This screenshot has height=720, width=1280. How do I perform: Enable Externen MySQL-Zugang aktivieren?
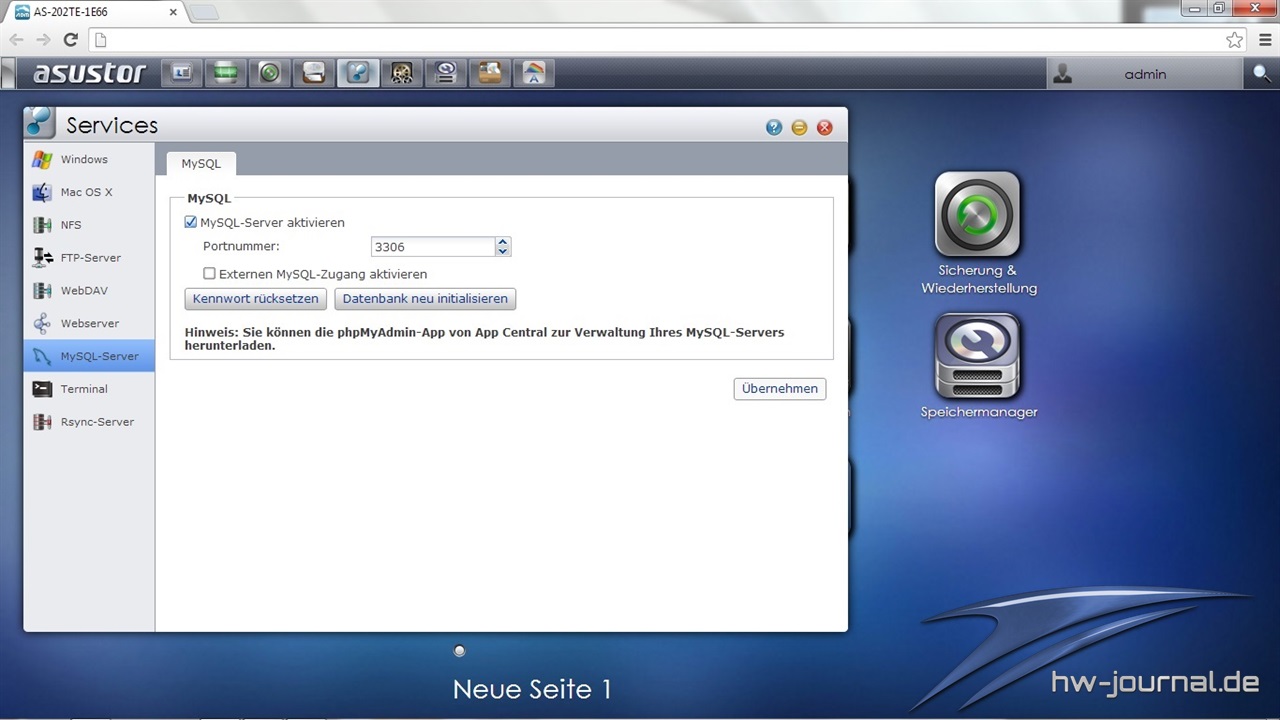(x=209, y=273)
